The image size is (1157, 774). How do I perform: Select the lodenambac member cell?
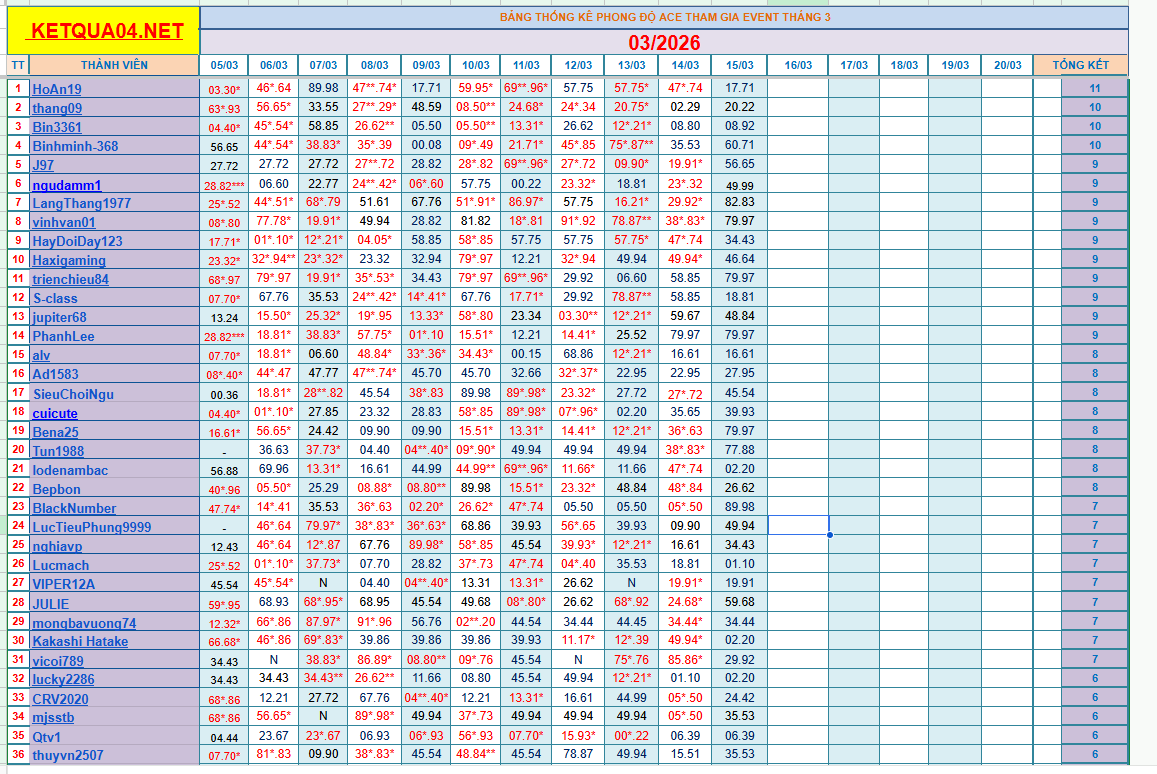coord(114,470)
